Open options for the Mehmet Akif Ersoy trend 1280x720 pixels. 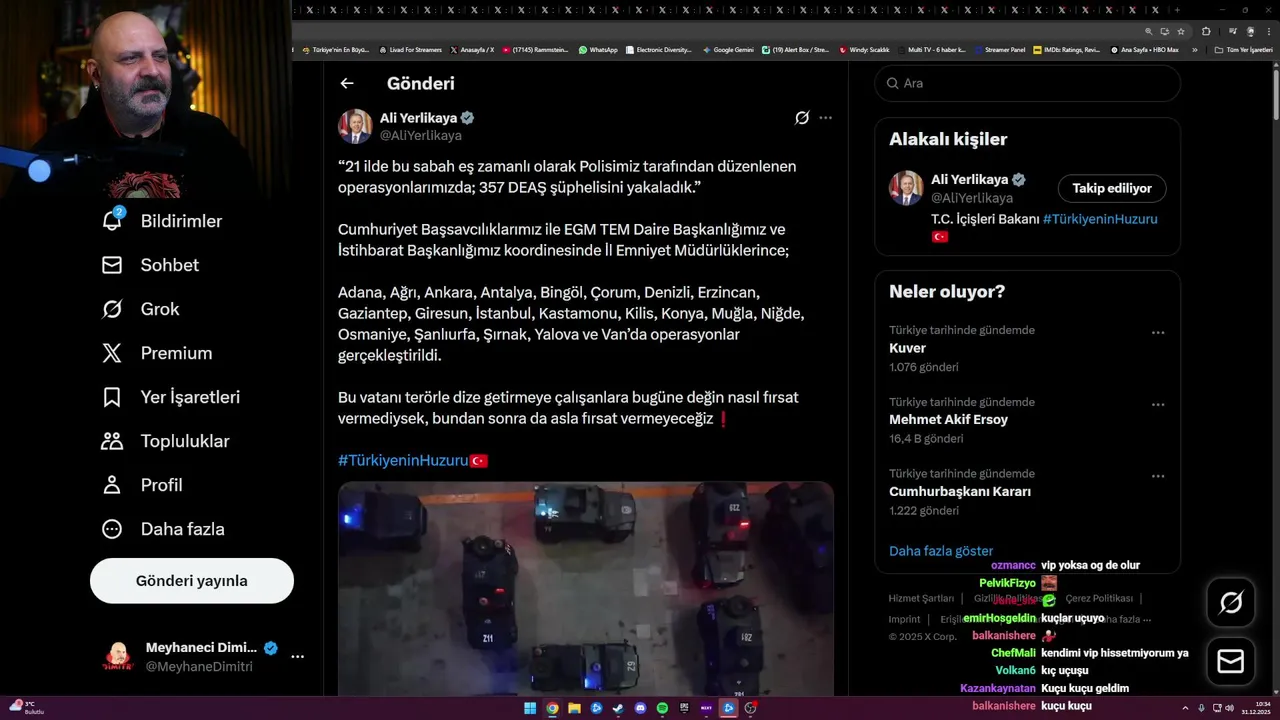(x=1158, y=405)
